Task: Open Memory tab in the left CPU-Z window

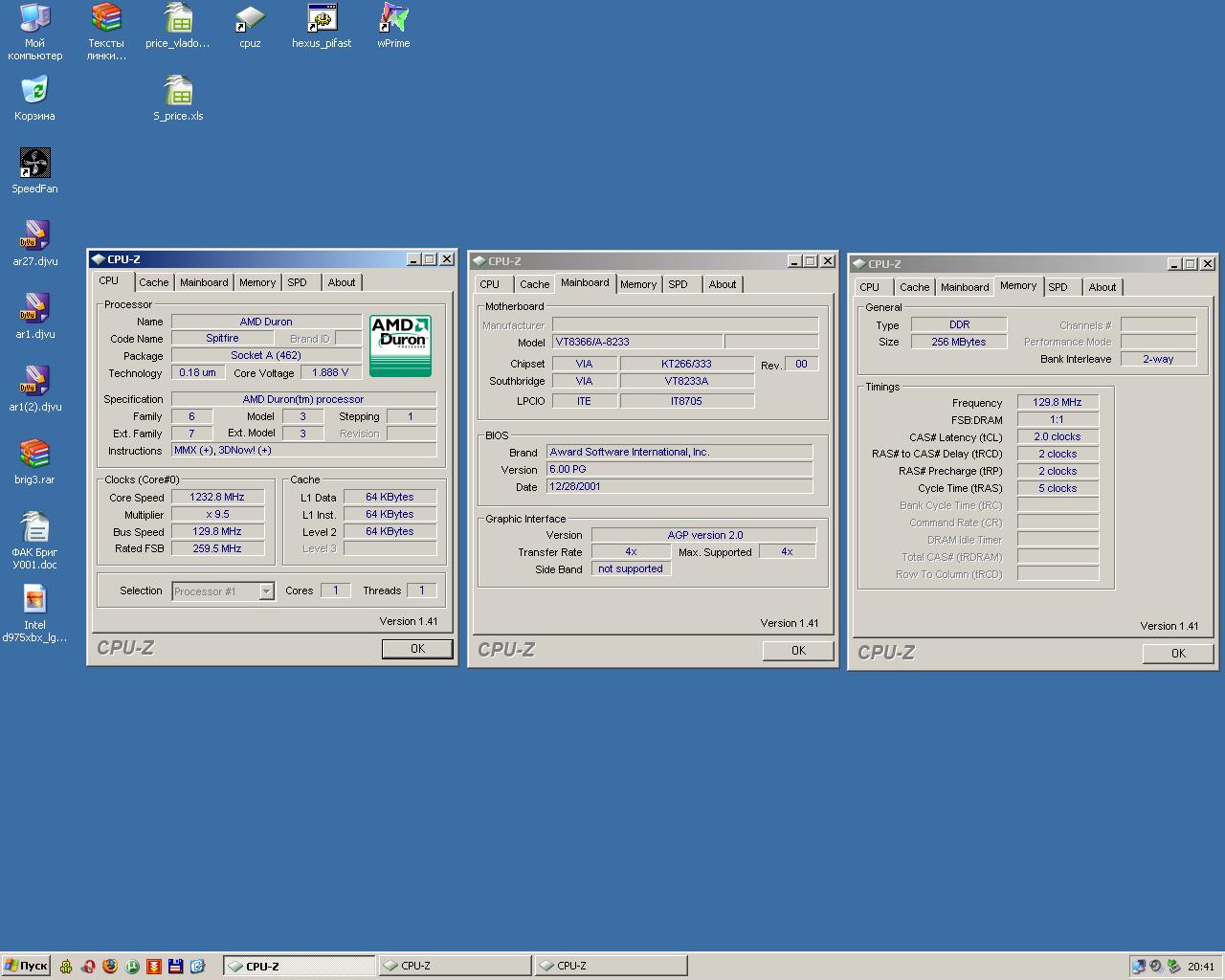Action: click(257, 282)
